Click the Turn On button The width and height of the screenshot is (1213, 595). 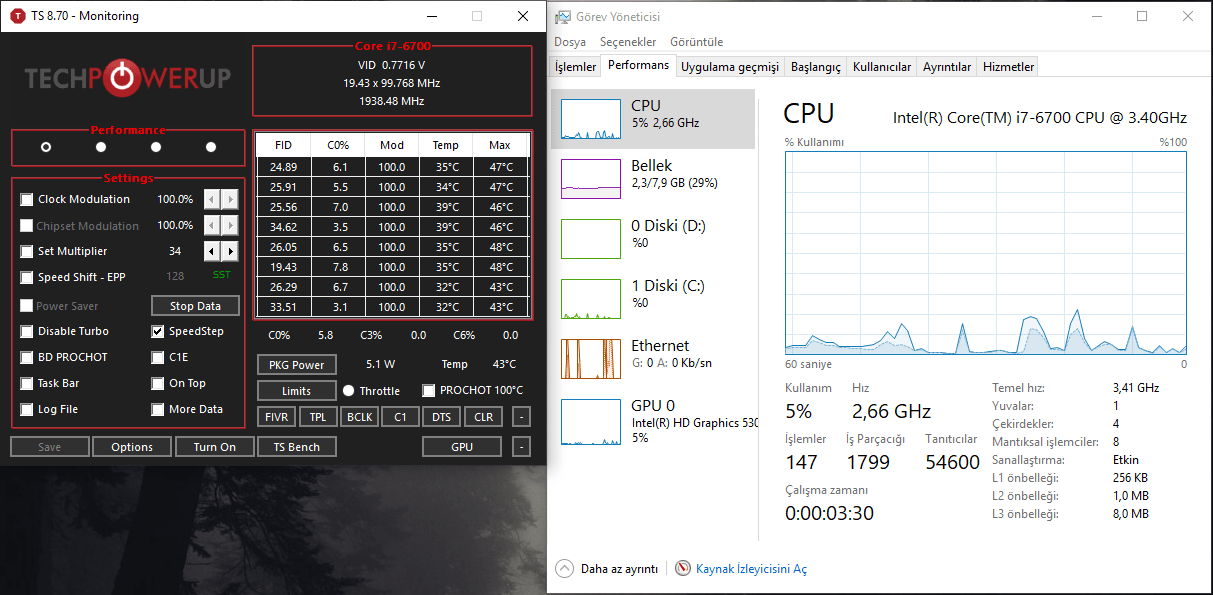pyautogui.click(x=214, y=447)
